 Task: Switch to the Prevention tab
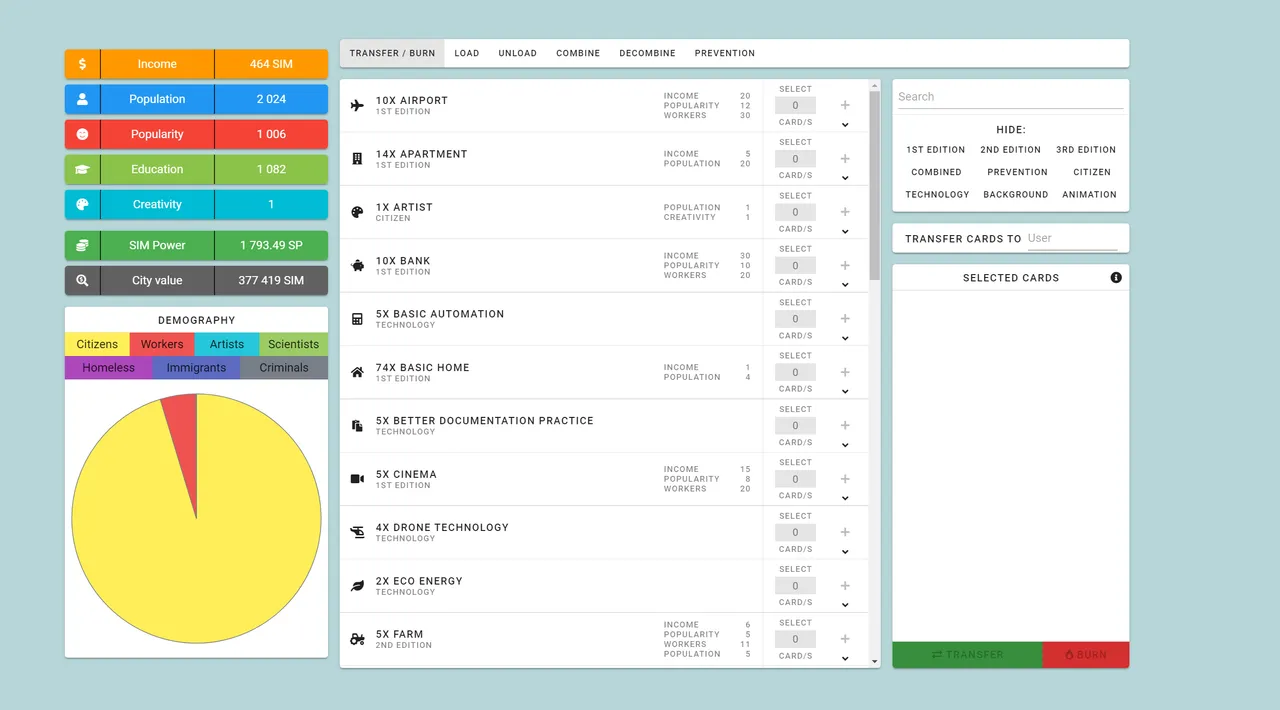(x=725, y=53)
